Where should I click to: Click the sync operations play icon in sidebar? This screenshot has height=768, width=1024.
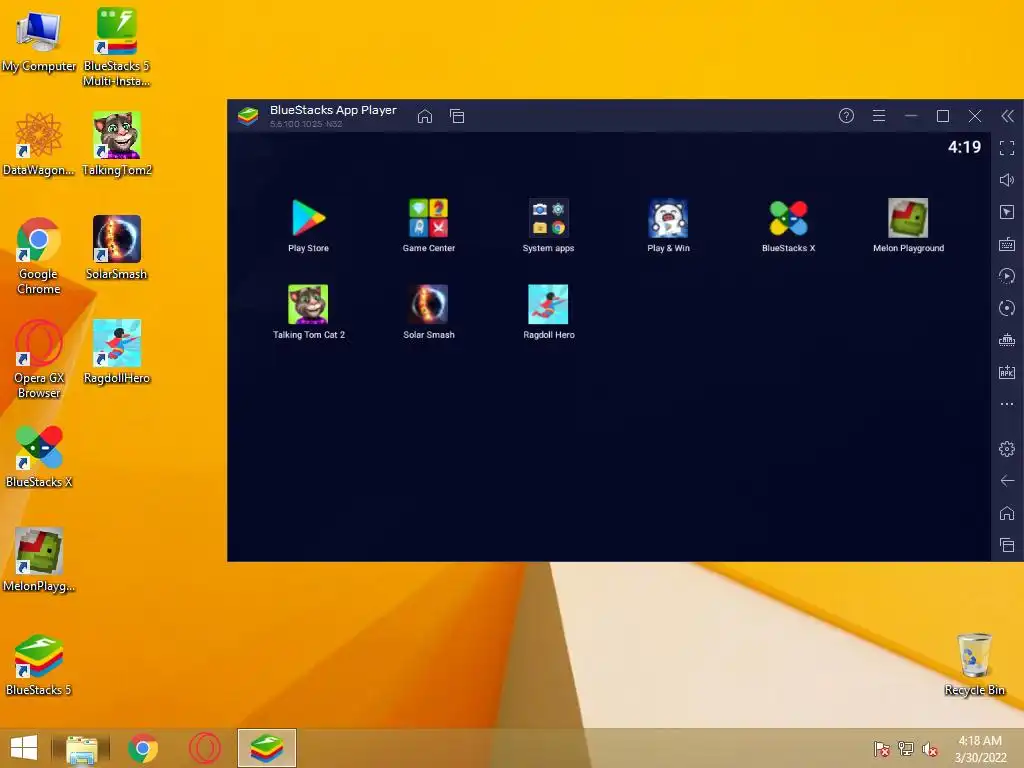1007,276
